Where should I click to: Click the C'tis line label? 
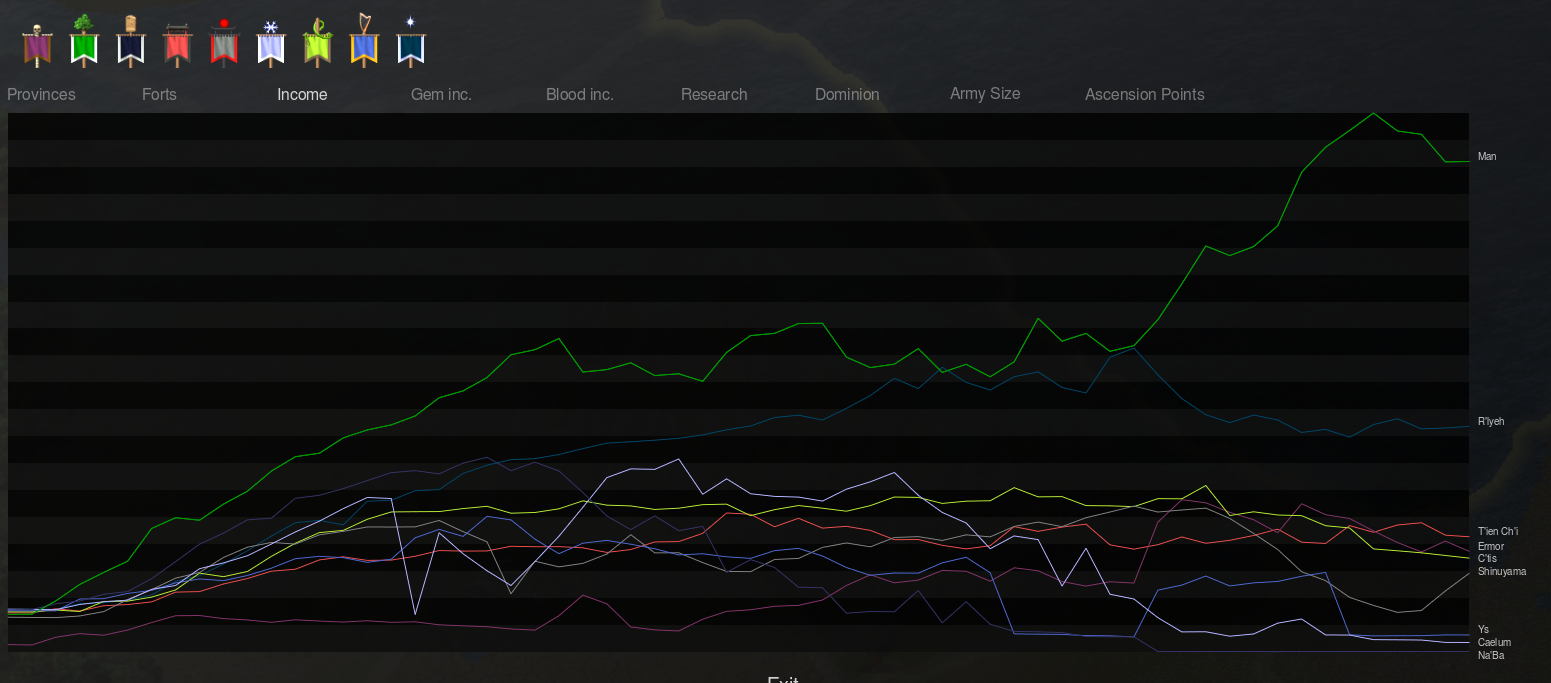pyautogui.click(x=1487, y=558)
